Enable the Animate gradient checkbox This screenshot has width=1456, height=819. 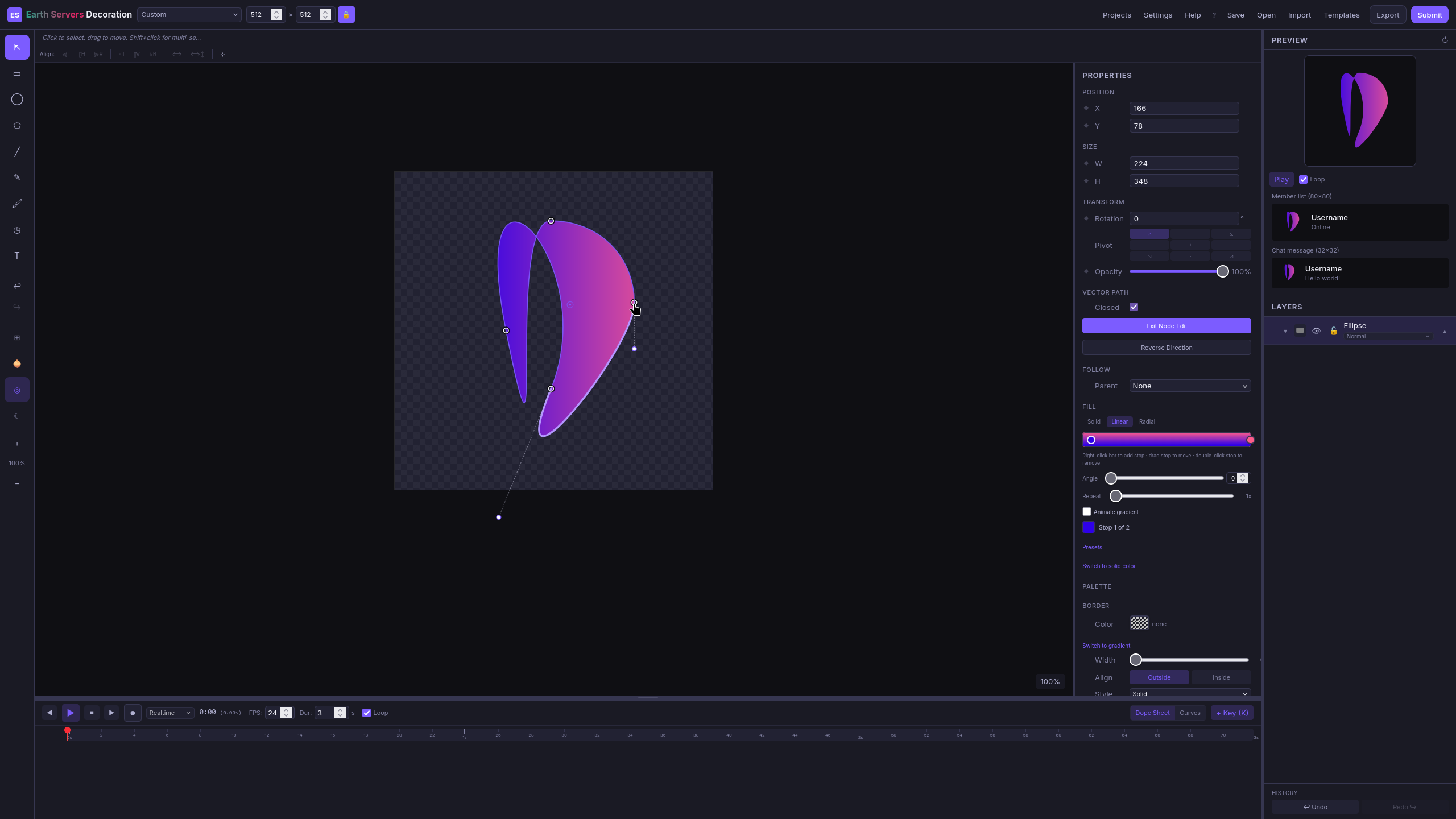[x=1087, y=512]
